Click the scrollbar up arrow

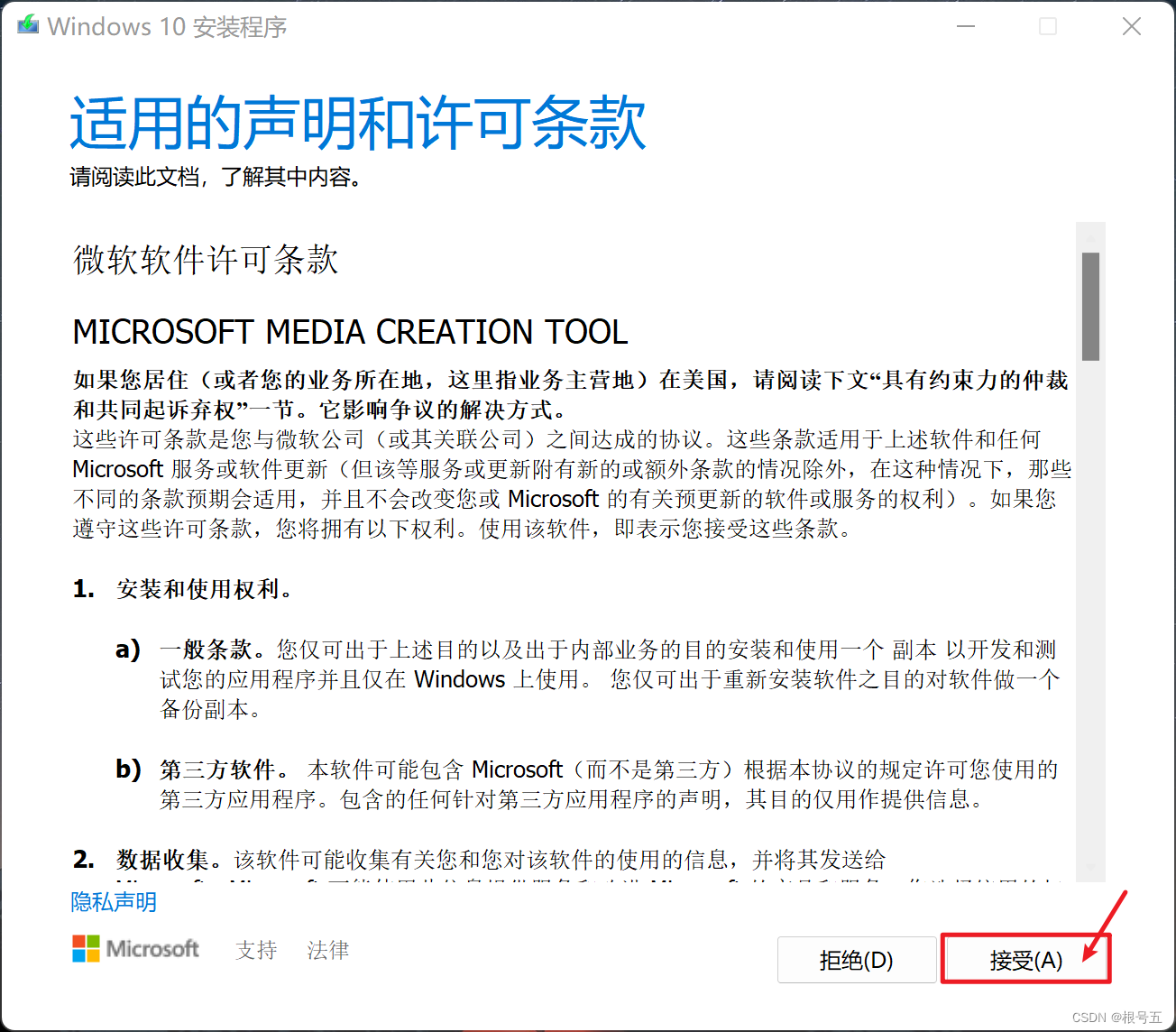[x=1090, y=237]
